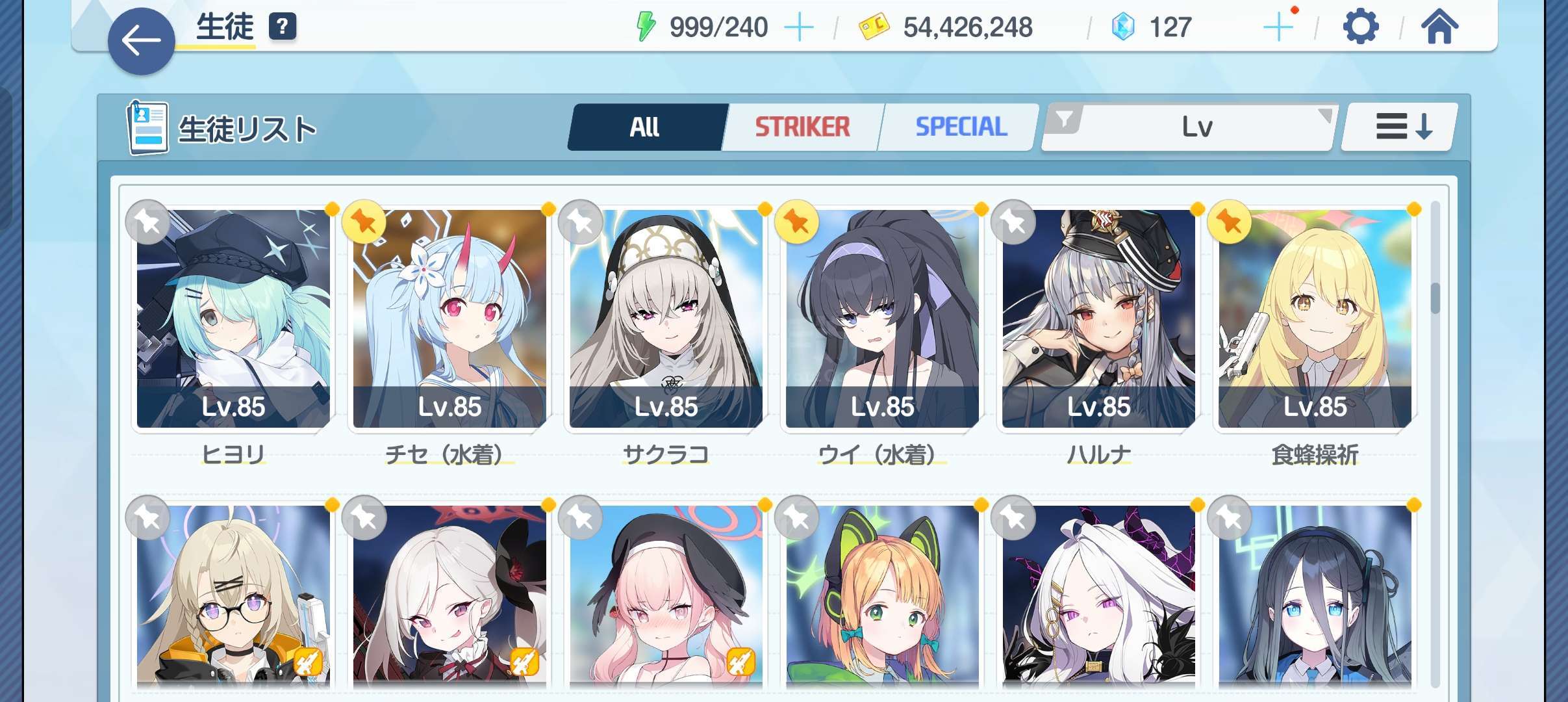Switch to the STRIKER tab
Viewport: 1568px width, 702px height.
[802, 127]
